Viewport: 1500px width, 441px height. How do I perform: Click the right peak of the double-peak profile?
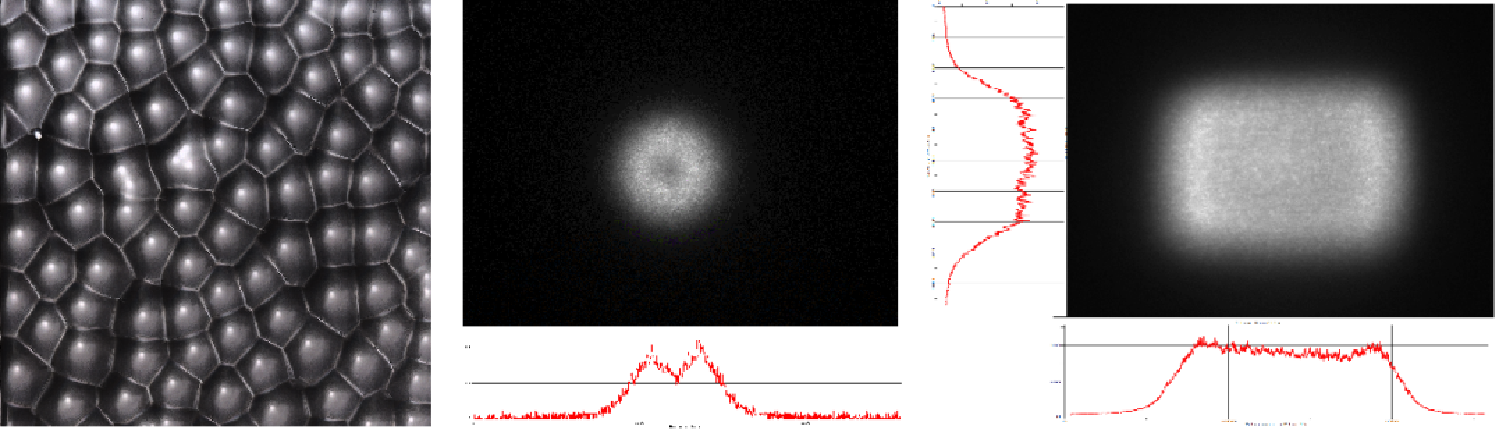click(699, 350)
